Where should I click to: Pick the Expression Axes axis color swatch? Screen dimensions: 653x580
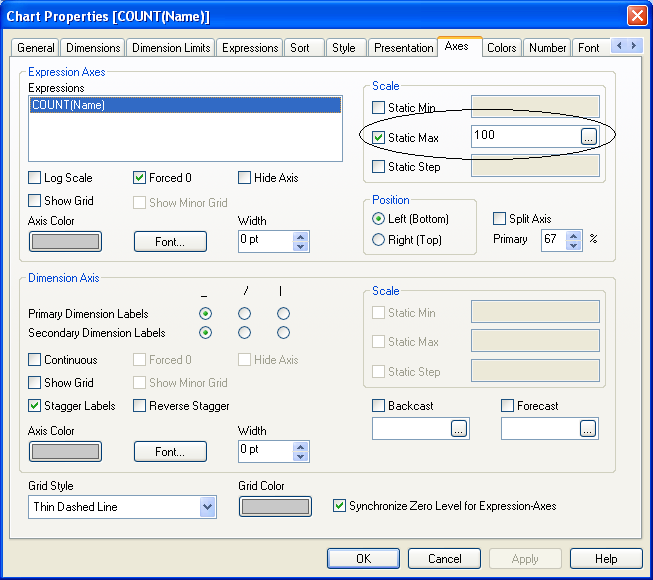(65, 241)
